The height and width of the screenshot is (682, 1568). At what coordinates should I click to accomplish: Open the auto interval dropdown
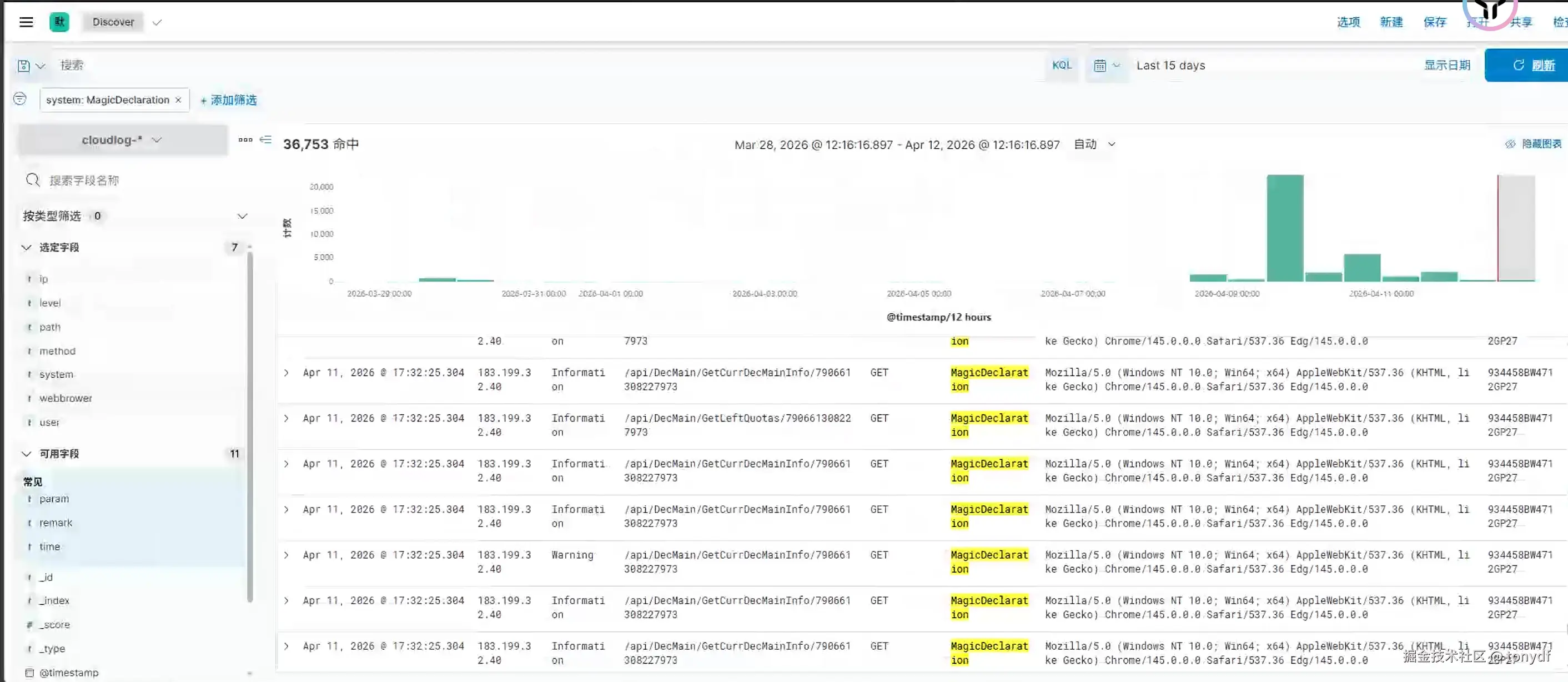tap(1094, 144)
